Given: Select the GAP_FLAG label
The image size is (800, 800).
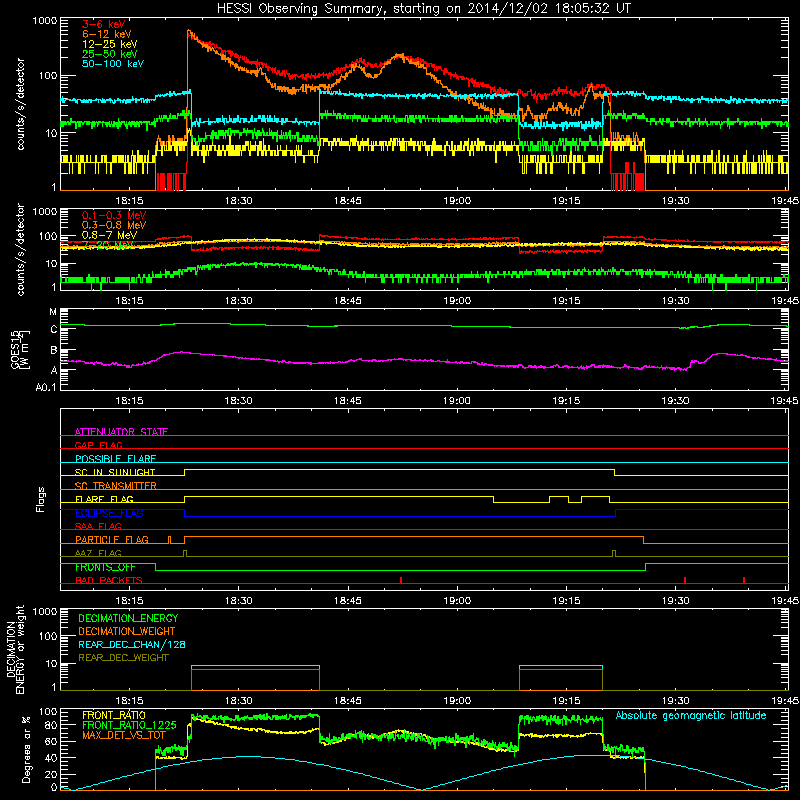Looking at the screenshot, I should [x=98, y=445].
